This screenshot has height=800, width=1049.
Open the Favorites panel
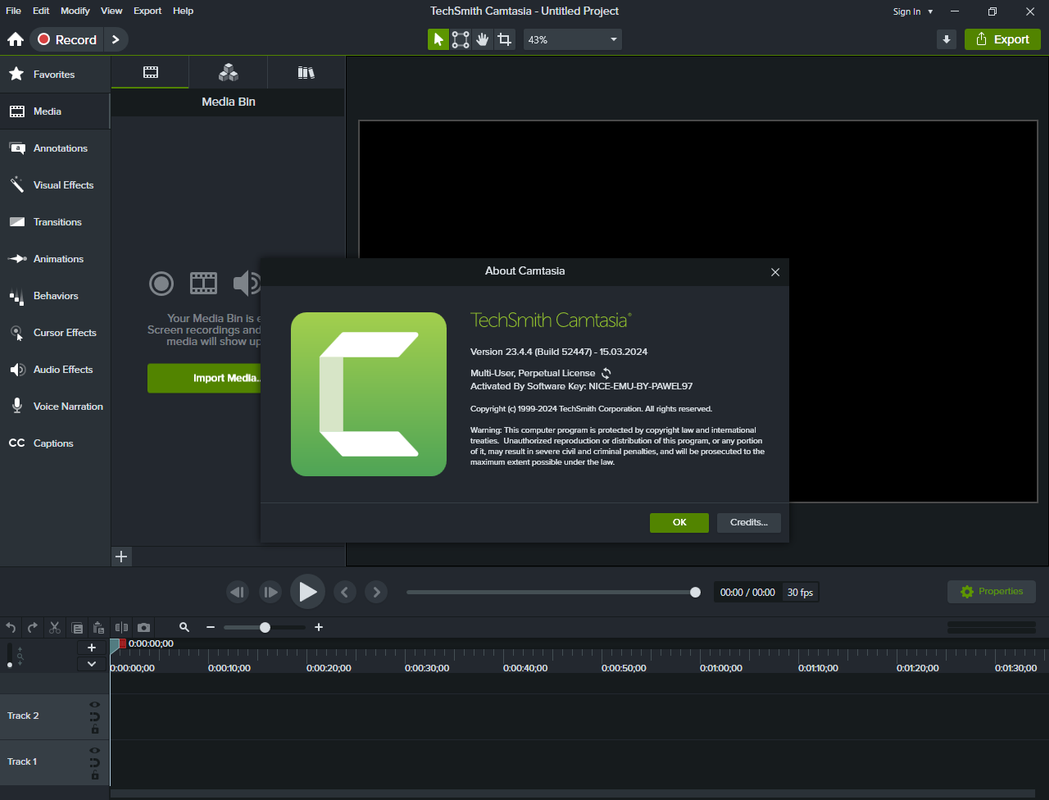click(55, 74)
